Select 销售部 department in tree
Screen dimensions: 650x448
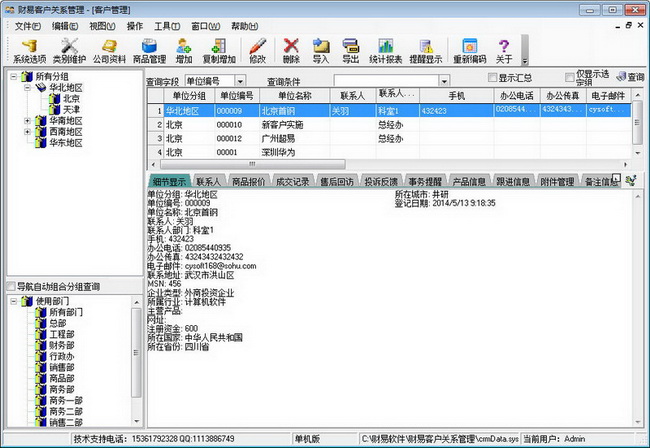(62, 367)
